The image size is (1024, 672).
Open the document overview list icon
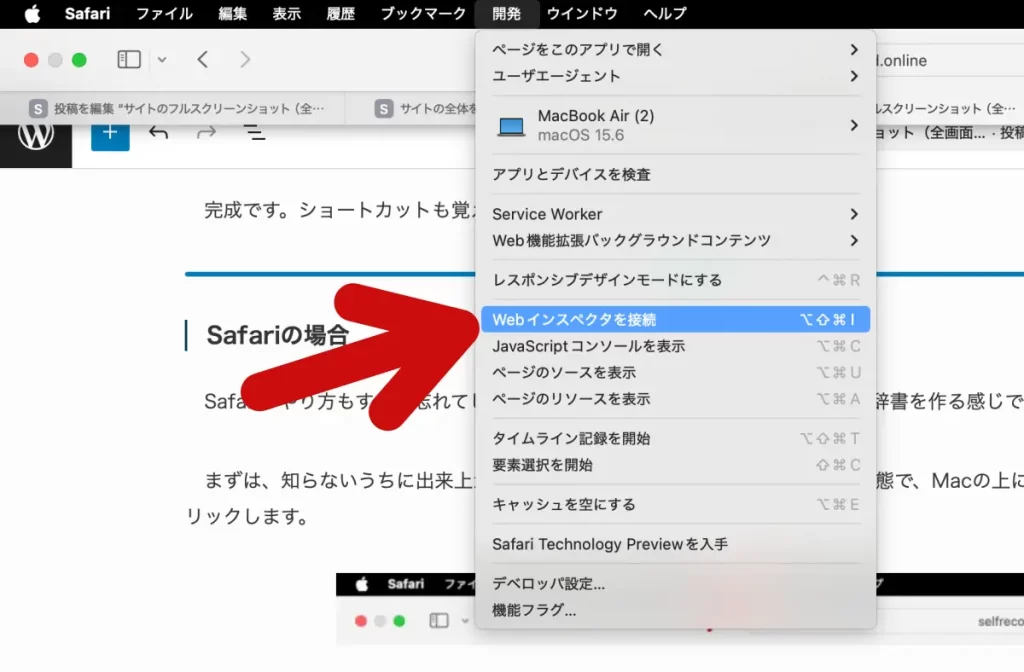(255, 133)
